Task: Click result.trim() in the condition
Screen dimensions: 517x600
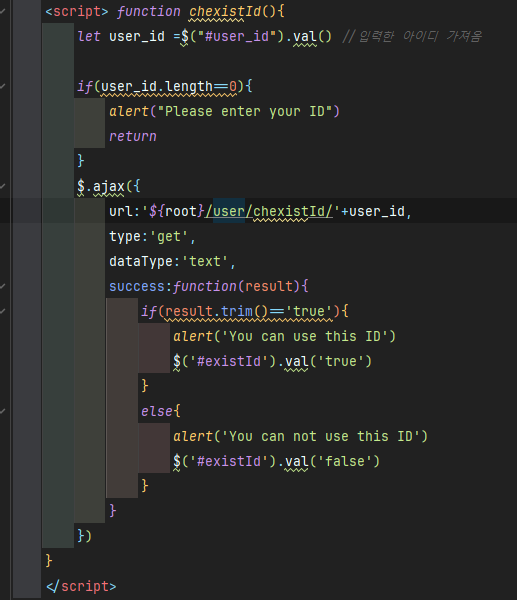Action: [217, 311]
